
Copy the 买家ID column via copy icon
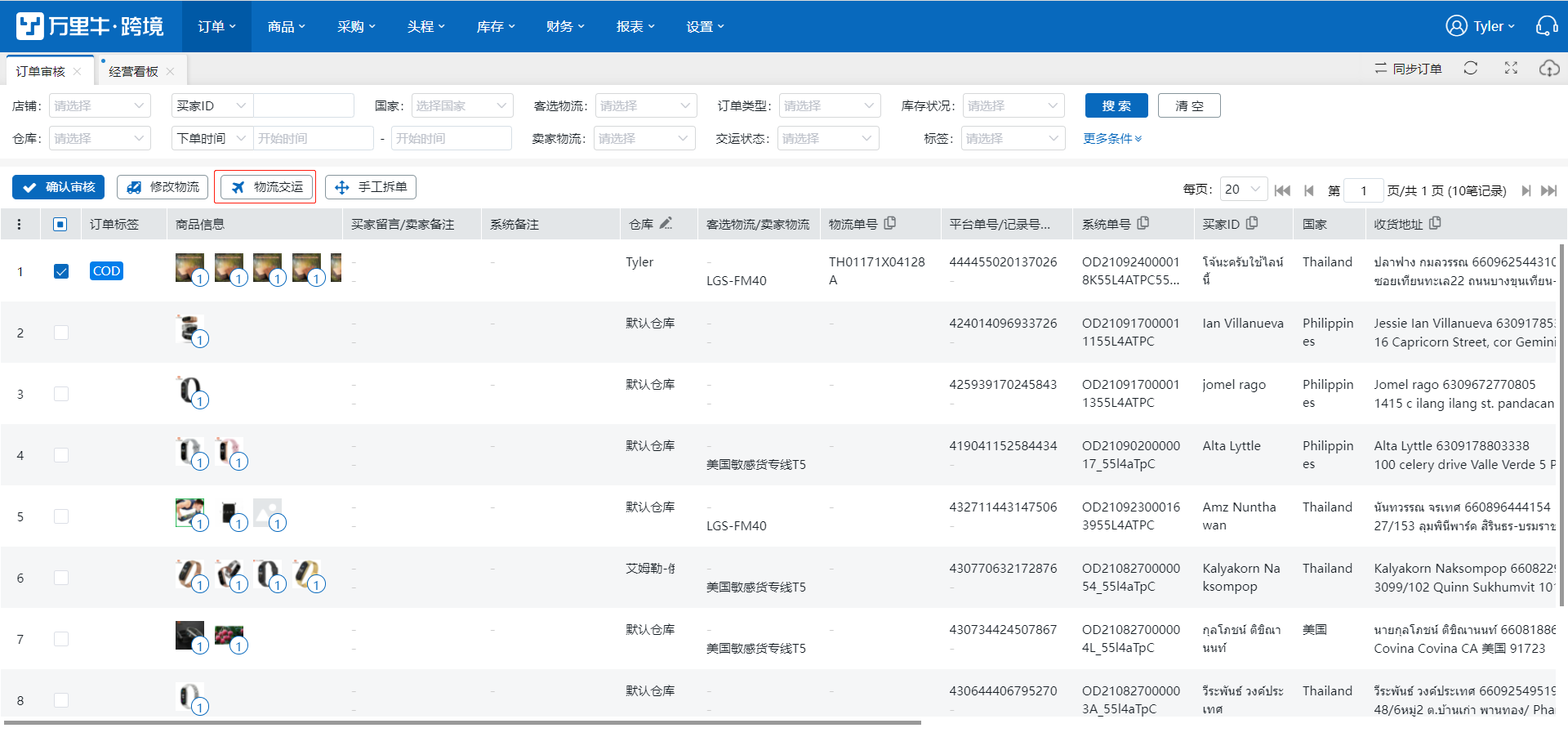tap(1252, 223)
